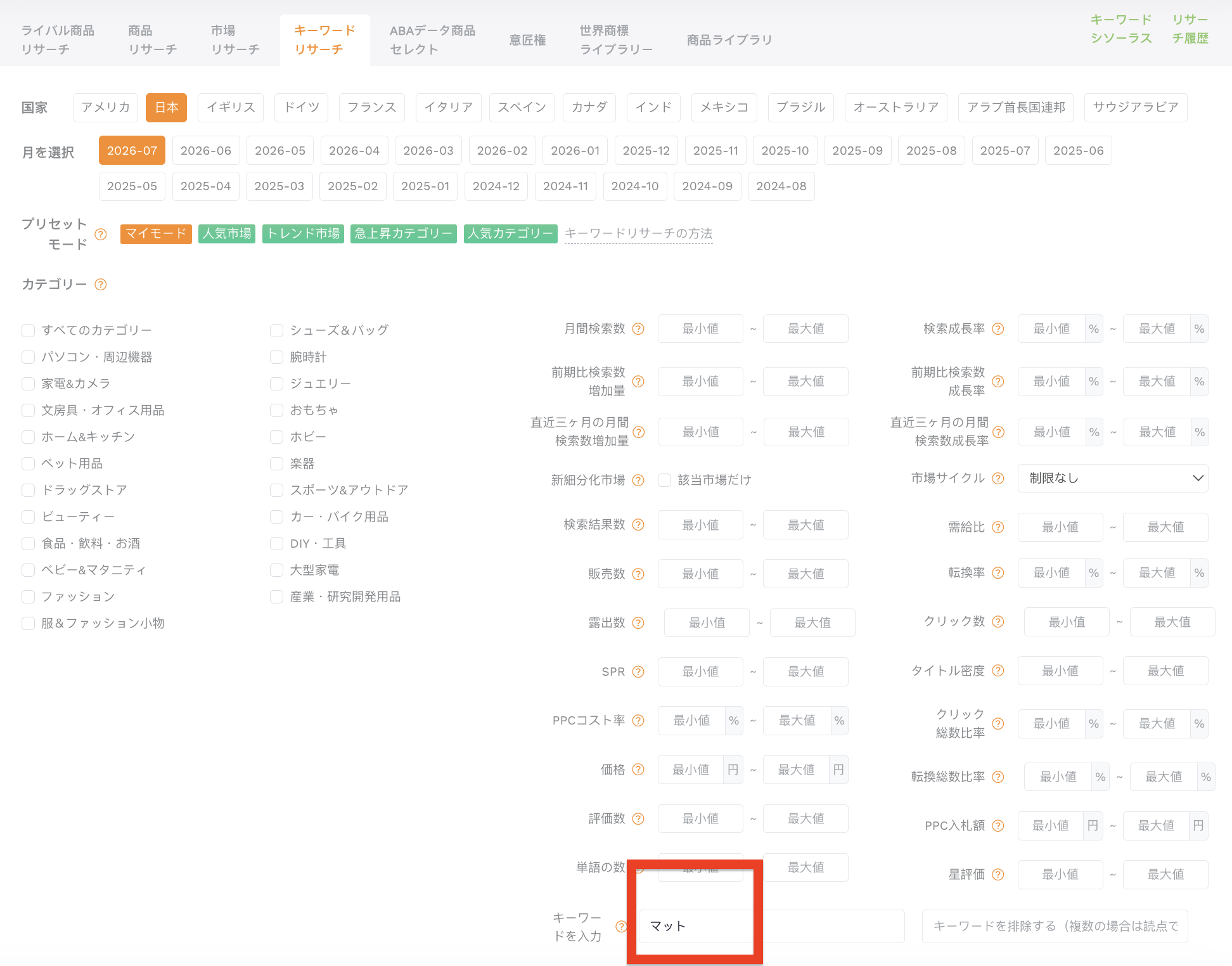Open help icon for SPR
This screenshot has height=966, width=1232.
[638, 672]
